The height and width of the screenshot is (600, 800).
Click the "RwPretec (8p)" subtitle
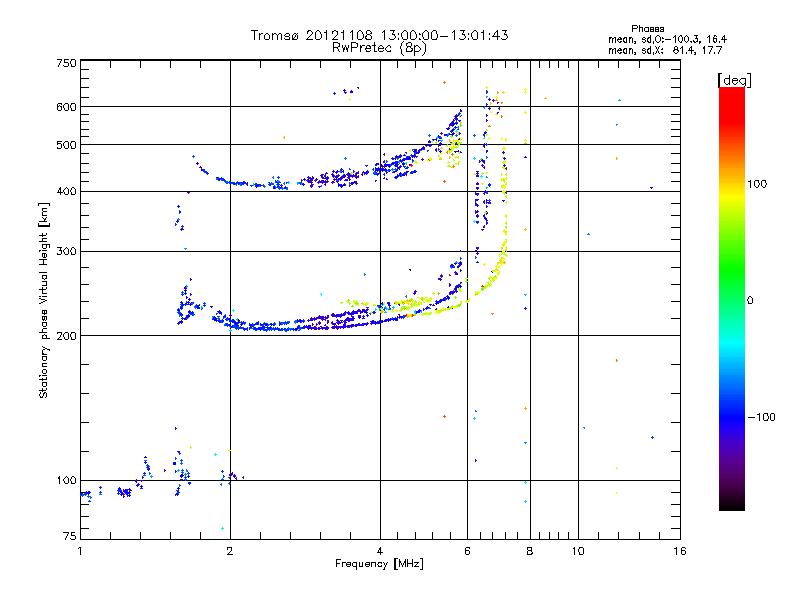[379, 48]
